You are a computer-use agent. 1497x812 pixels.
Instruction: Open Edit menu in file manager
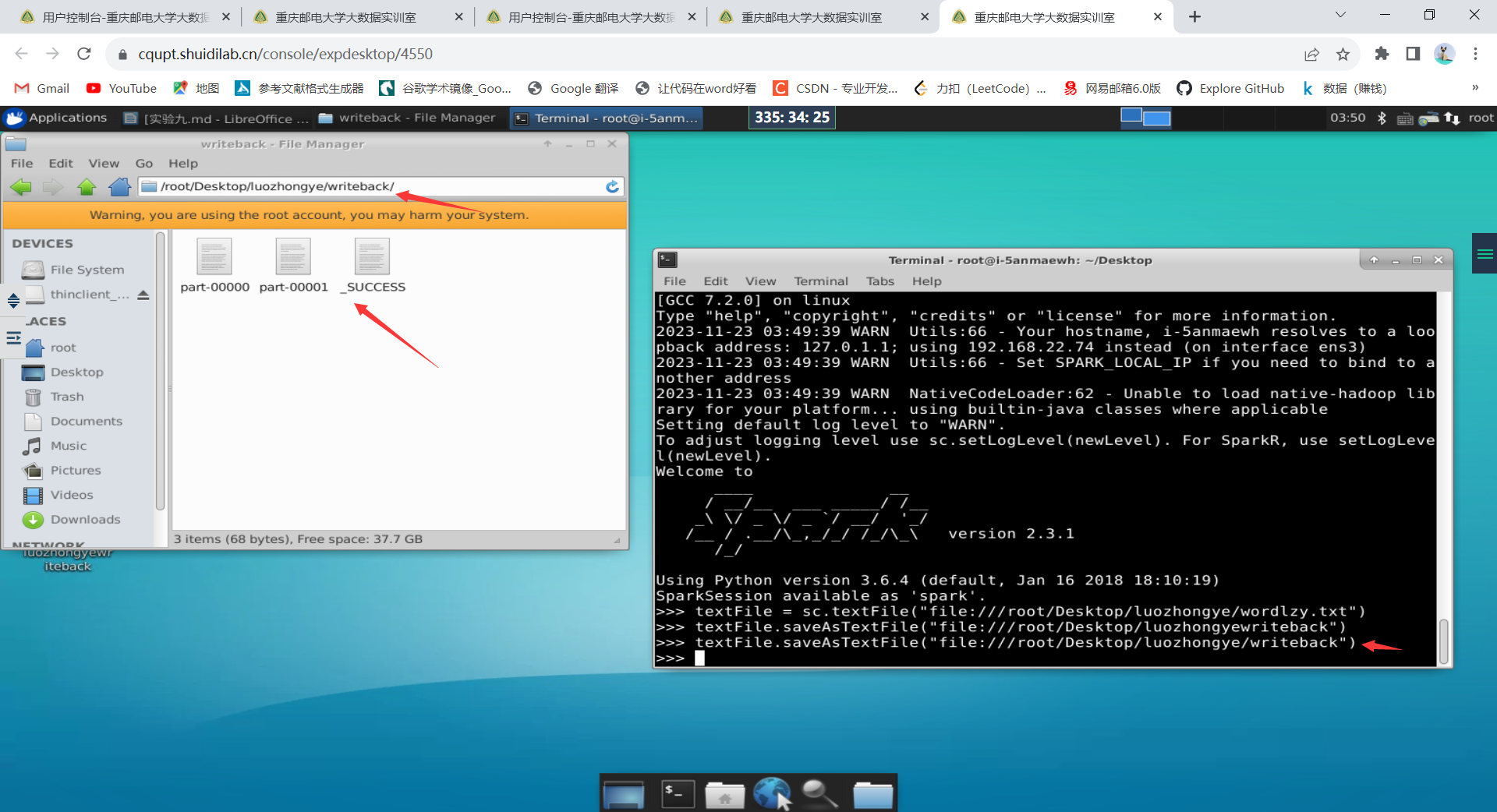[x=61, y=164]
